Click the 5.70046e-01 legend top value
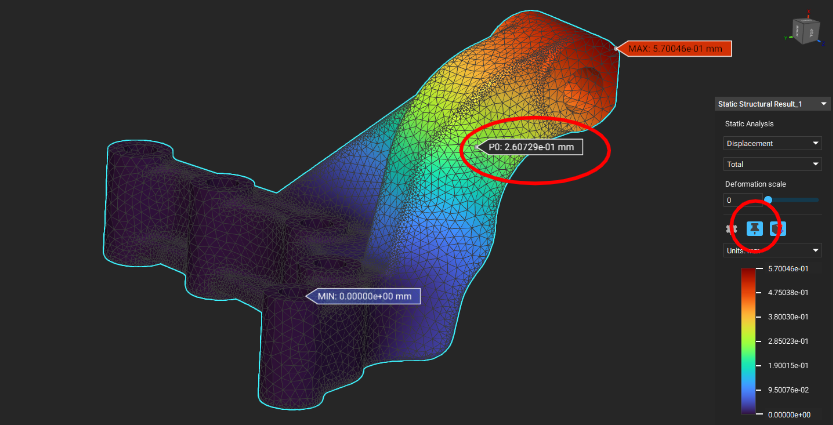The height and width of the screenshot is (425, 833). [x=788, y=269]
